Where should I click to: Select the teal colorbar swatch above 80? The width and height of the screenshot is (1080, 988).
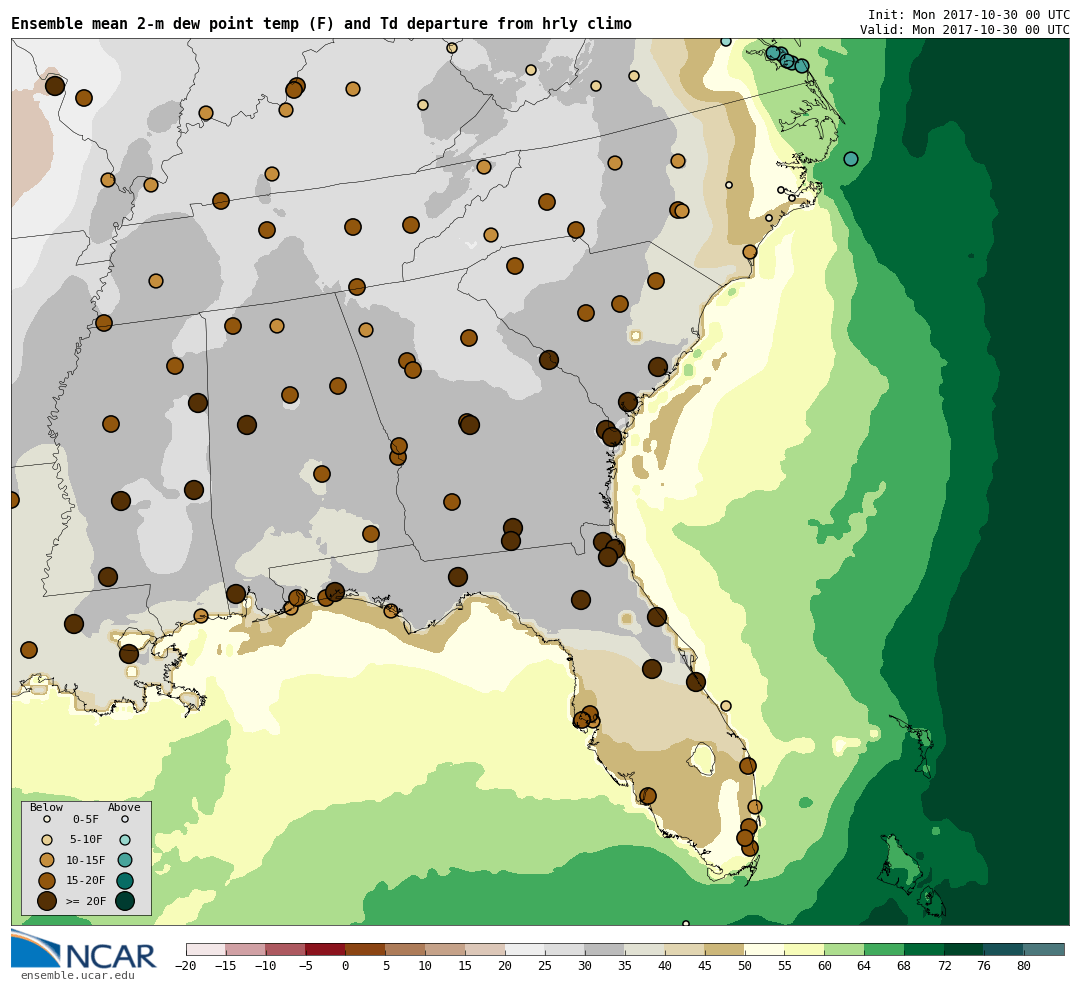(x=1043, y=949)
